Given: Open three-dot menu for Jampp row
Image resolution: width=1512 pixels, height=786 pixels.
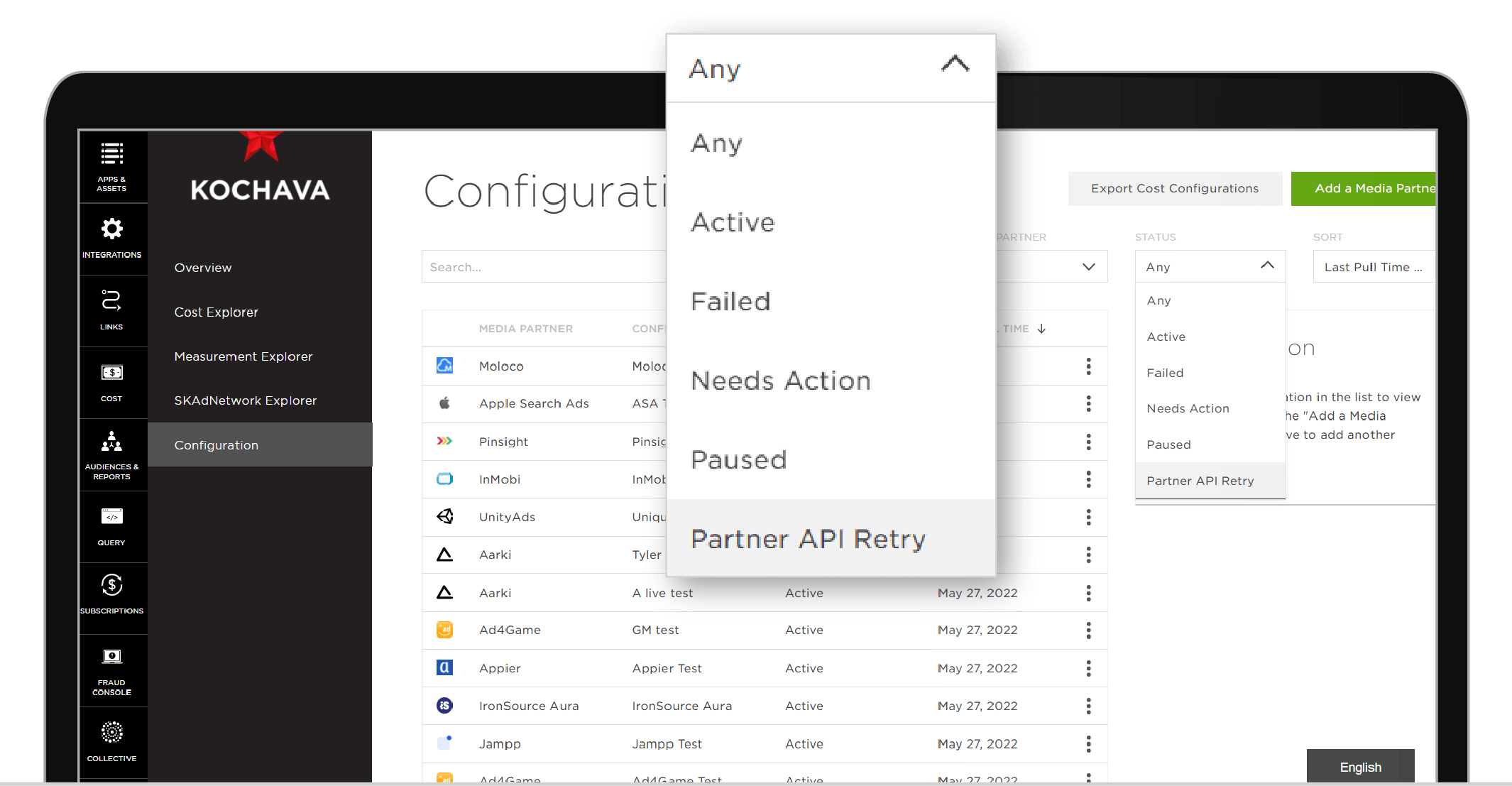Looking at the screenshot, I should [1088, 743].
